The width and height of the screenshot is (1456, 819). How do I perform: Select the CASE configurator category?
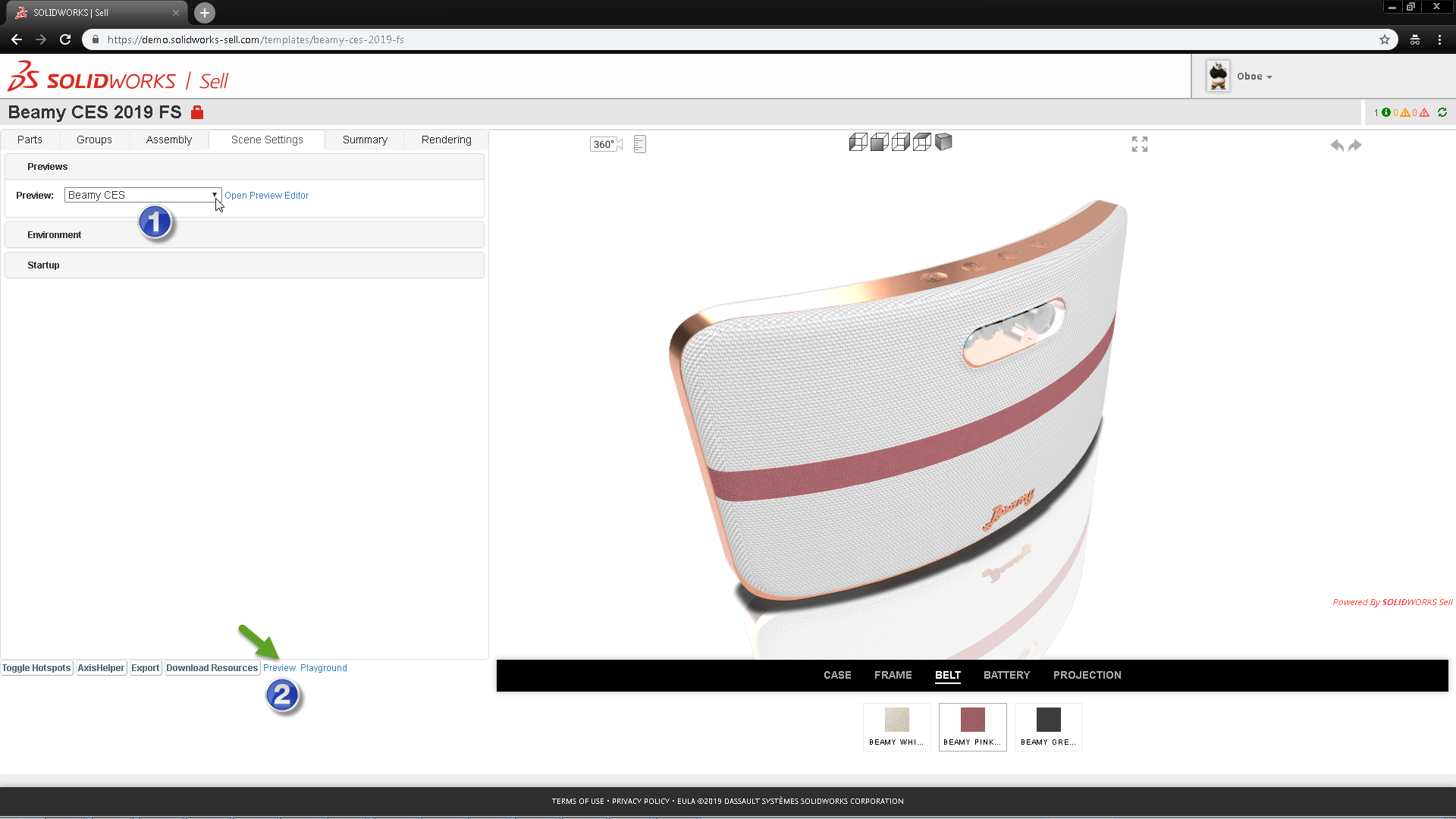(x=837, y=675)
